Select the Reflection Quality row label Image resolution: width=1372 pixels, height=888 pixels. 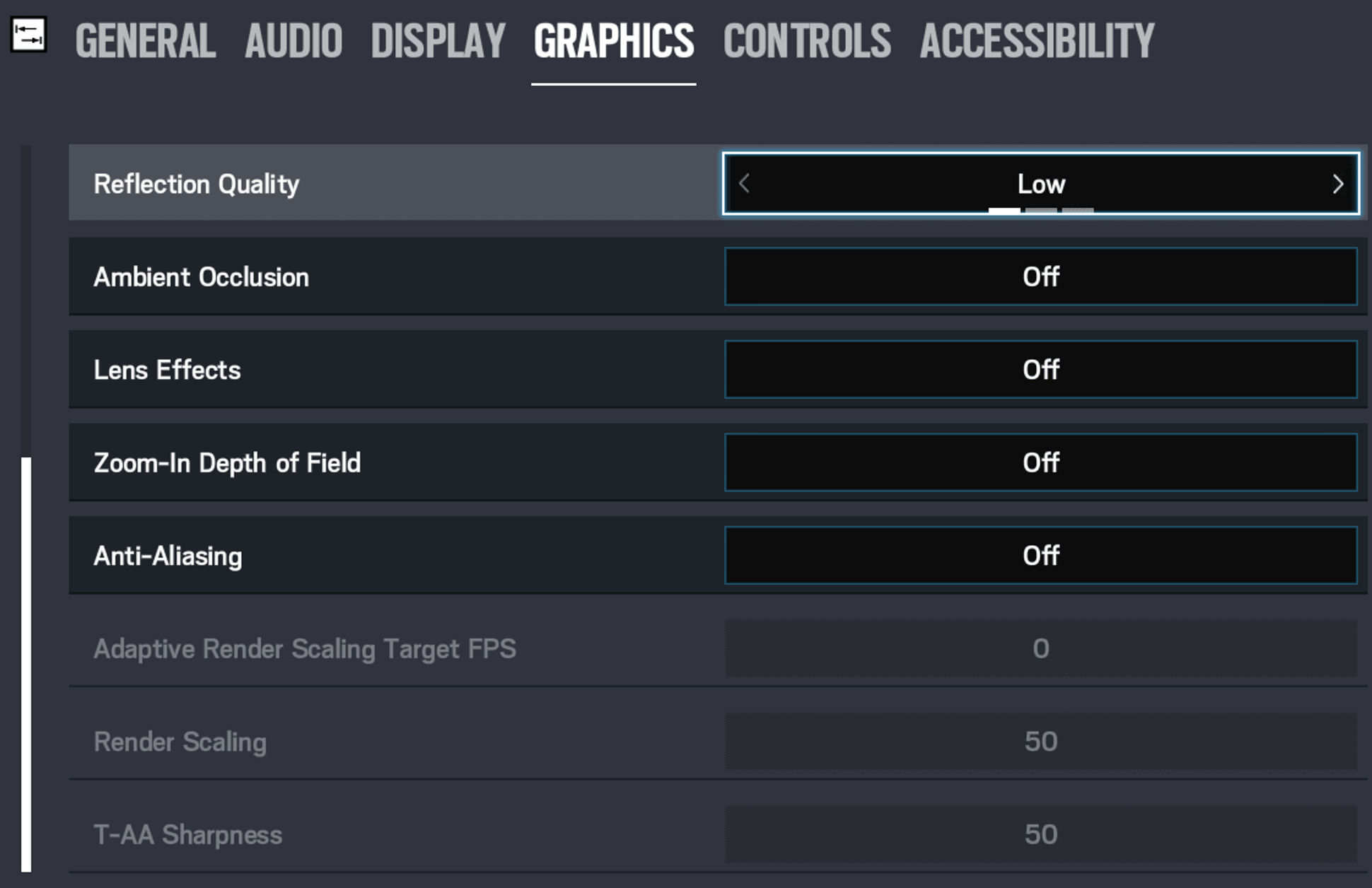pyautogui.click(x=197, y=185)
